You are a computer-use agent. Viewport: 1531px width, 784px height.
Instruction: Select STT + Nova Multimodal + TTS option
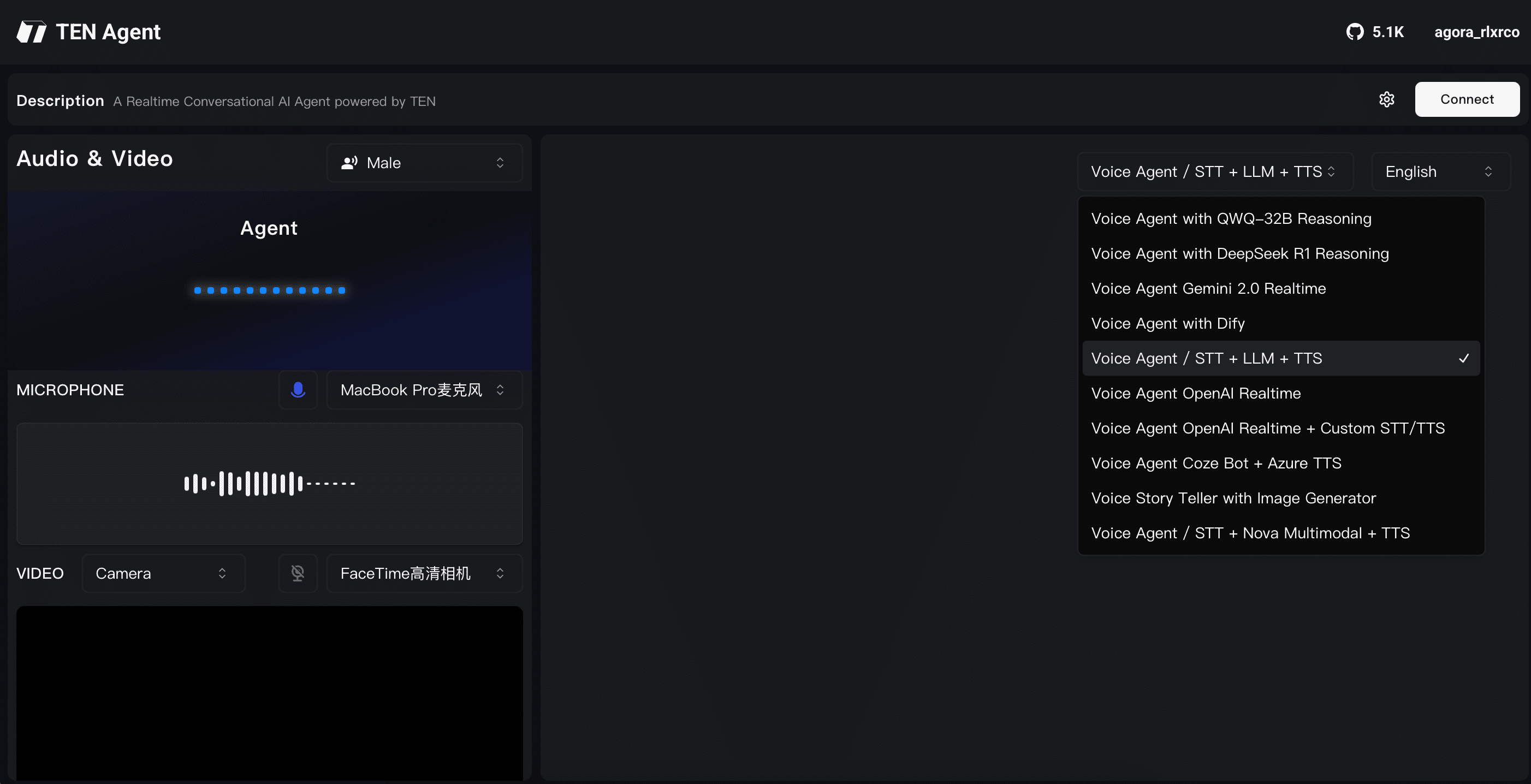(x=1281, y=533)
